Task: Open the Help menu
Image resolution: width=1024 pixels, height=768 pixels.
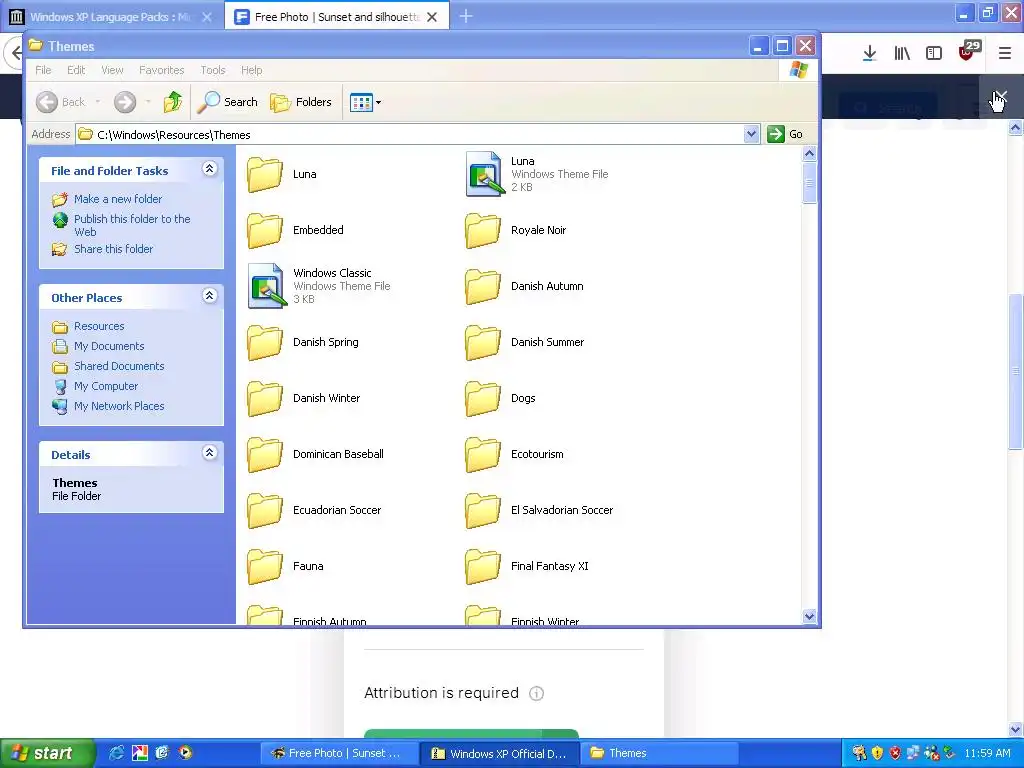Action: click(251, 70)
